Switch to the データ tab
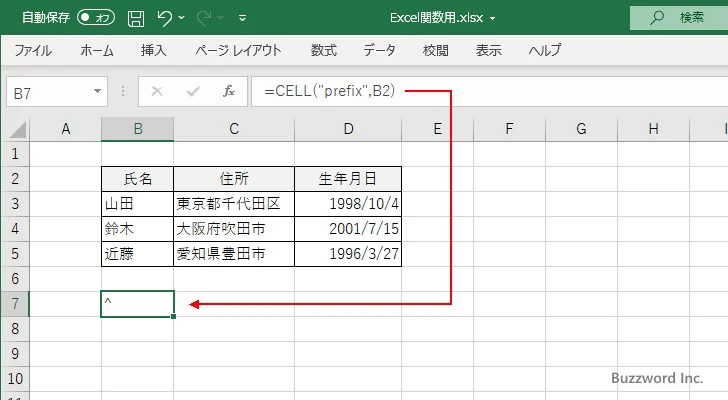 (x=379, y=50)
